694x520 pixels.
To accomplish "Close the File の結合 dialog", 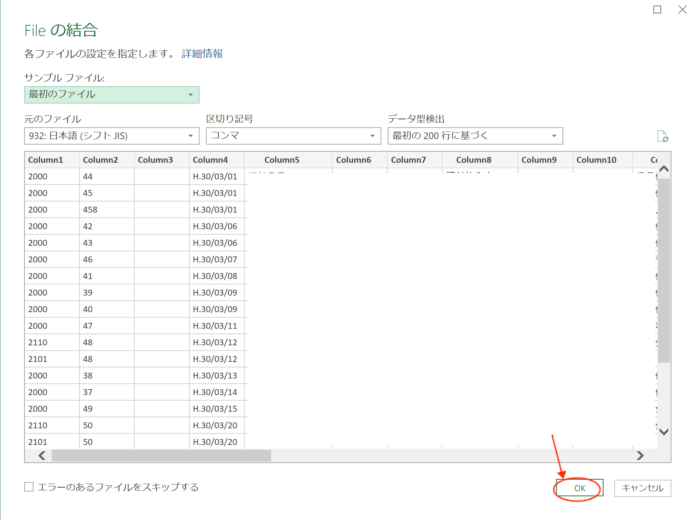I will pos(684,10).
